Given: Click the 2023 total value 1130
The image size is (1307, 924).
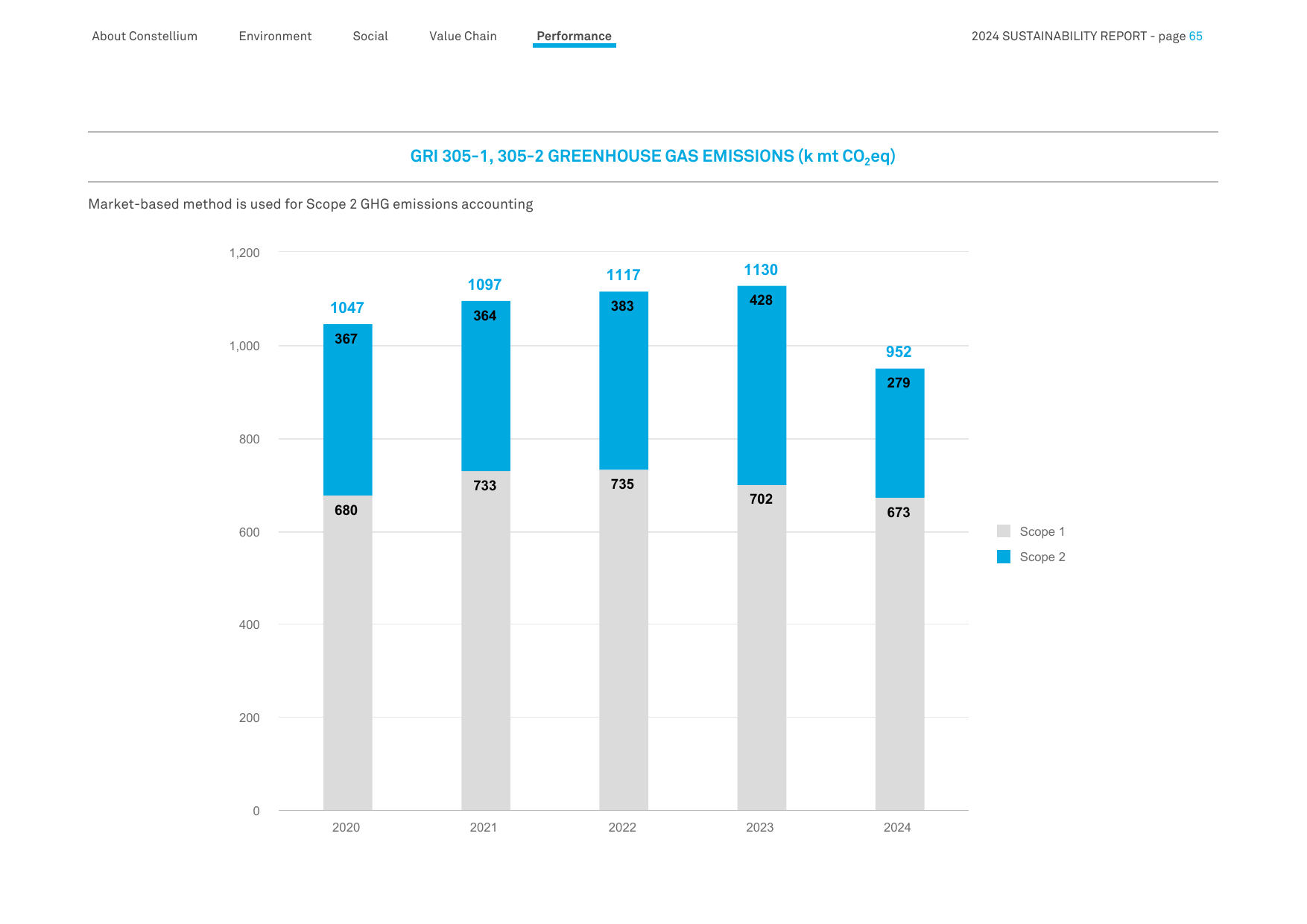Looking at the screenshot, I should click(x=761, y=270).
